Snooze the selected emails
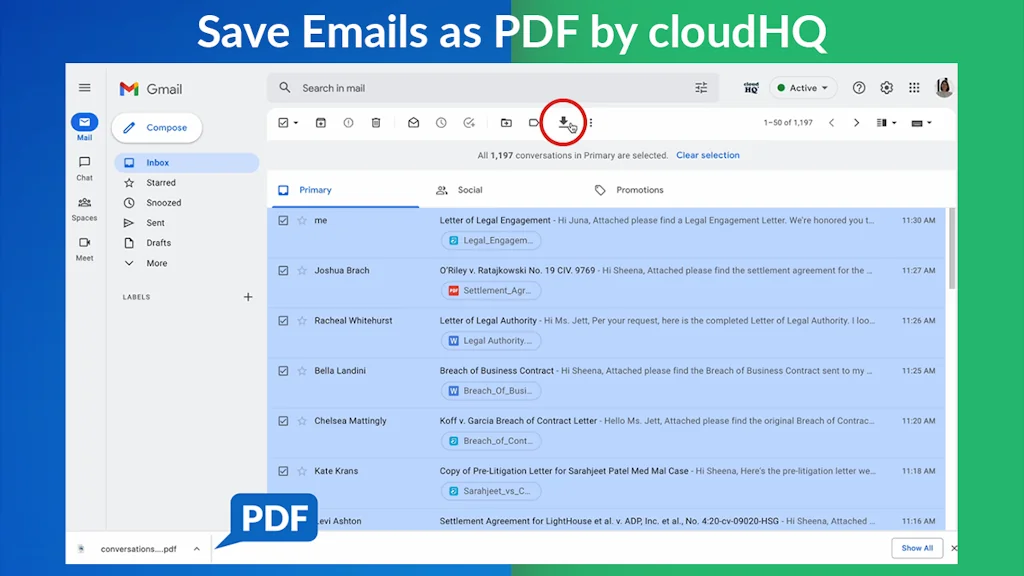The image size is (1024, 576). pos(441,122)
